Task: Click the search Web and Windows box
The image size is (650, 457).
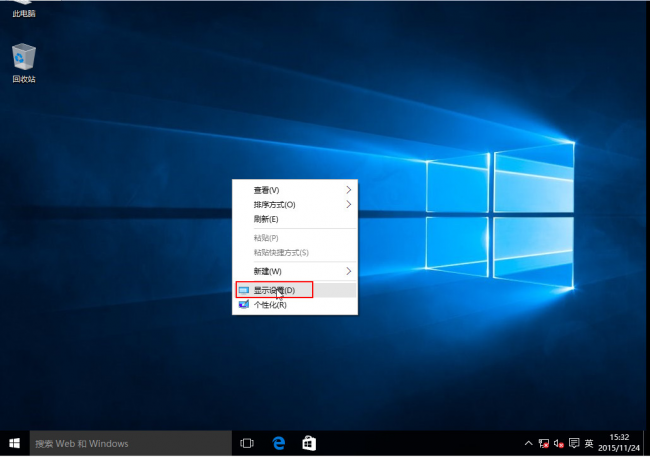Action: [131, 443]
